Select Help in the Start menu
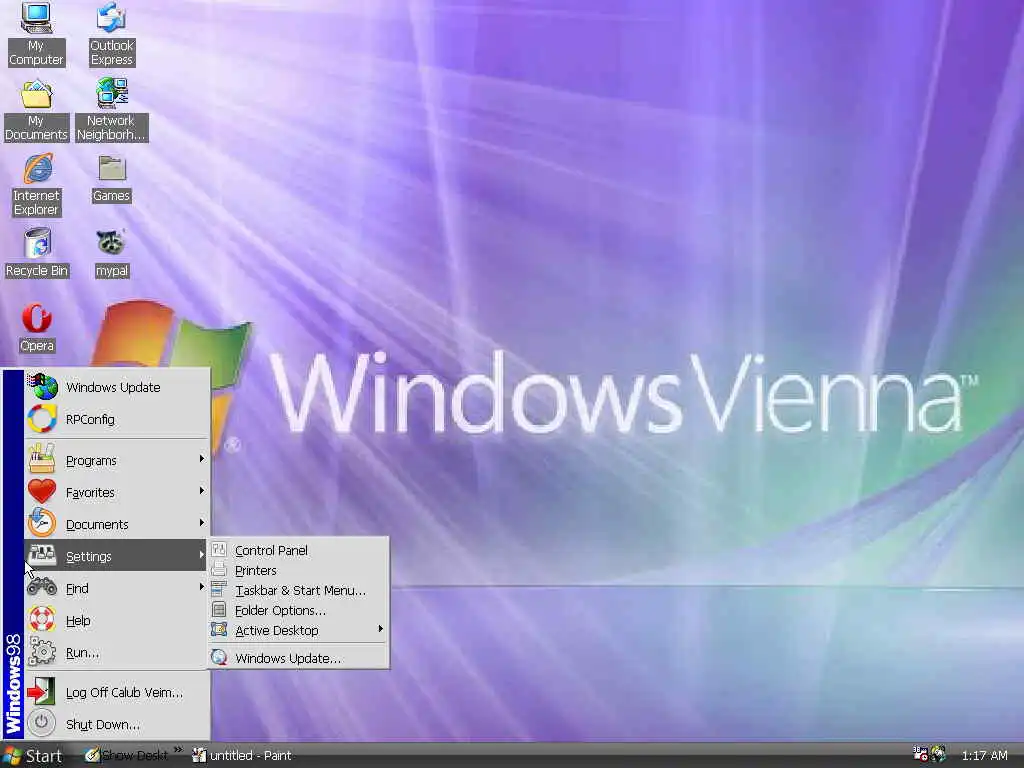The width and height of the screenshot is (1024, 768). [116, 620]
